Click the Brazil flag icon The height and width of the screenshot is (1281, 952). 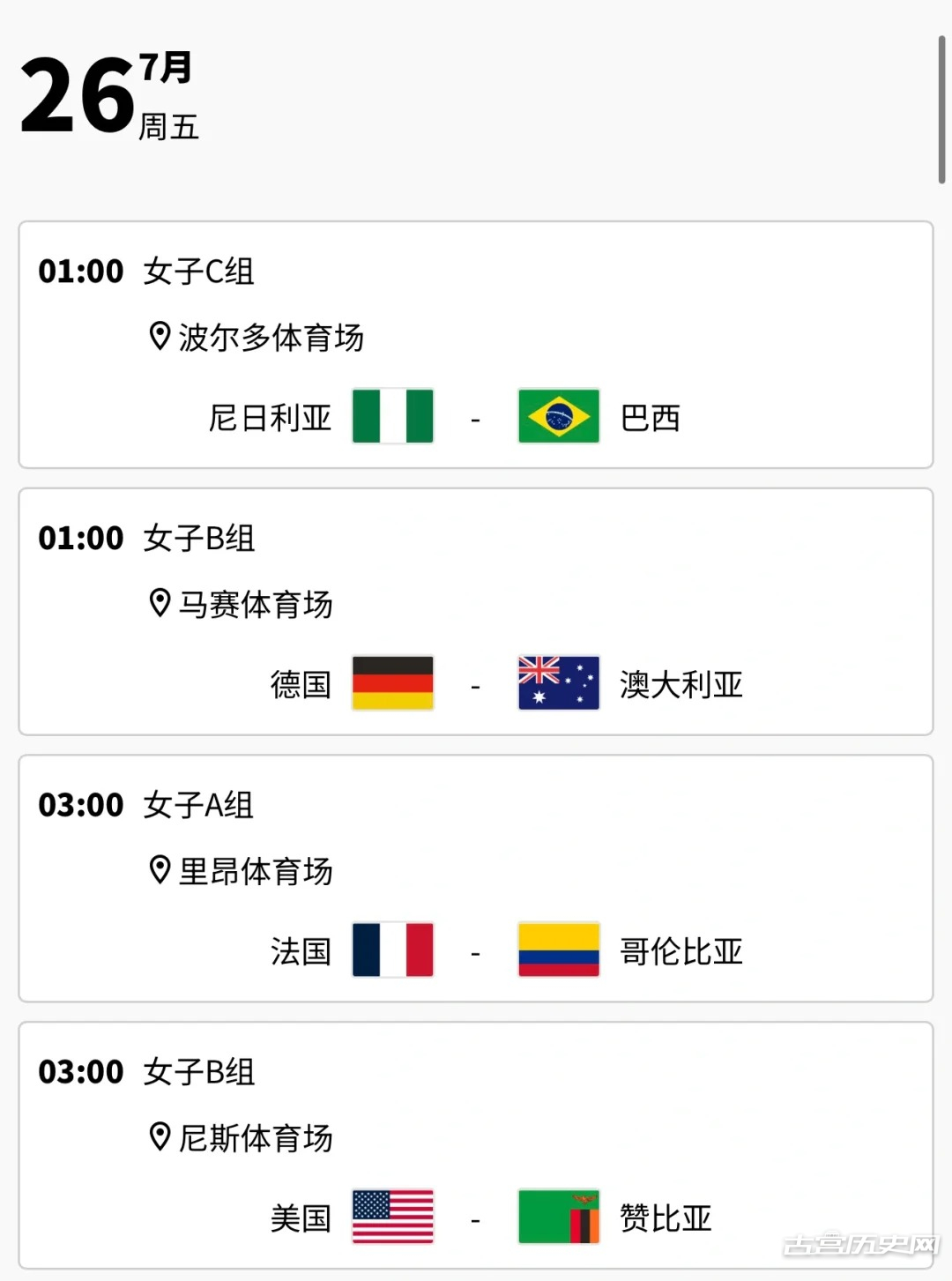[559, 416]
